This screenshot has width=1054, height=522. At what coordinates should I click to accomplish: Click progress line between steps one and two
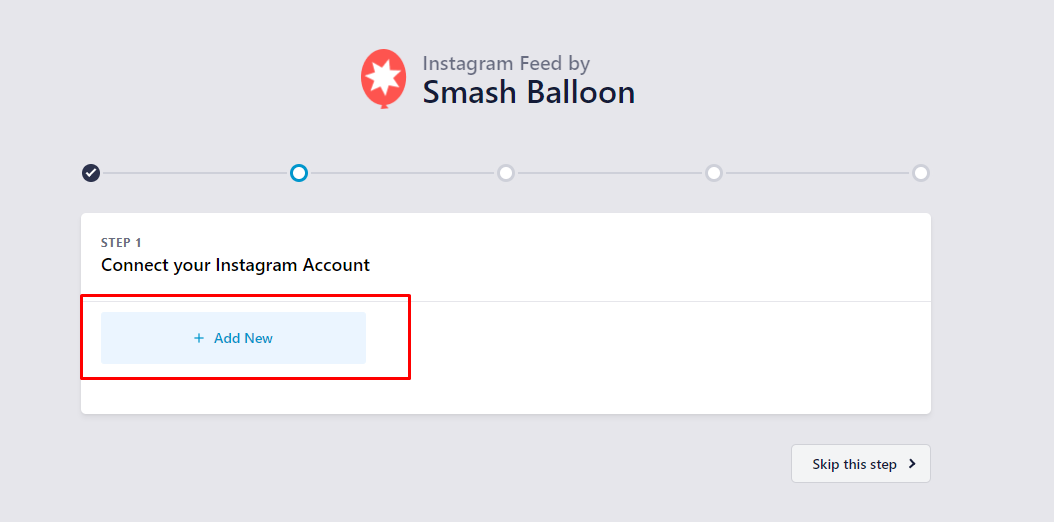[195, 173]
